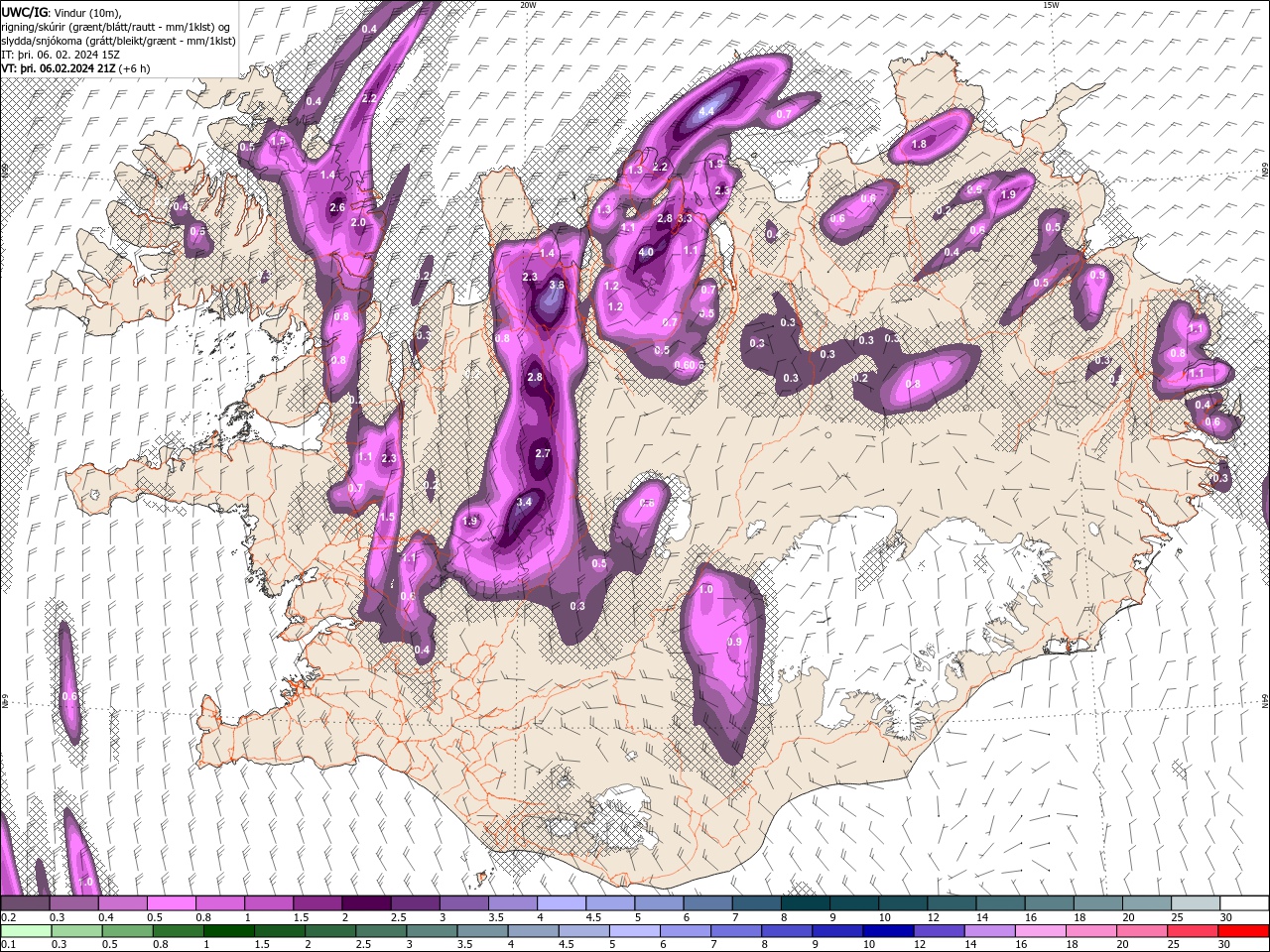Screen dimensions: 1270x952
Task: Pick bottom-row legend swatch between 10 and 12
Action: [889, 931]
